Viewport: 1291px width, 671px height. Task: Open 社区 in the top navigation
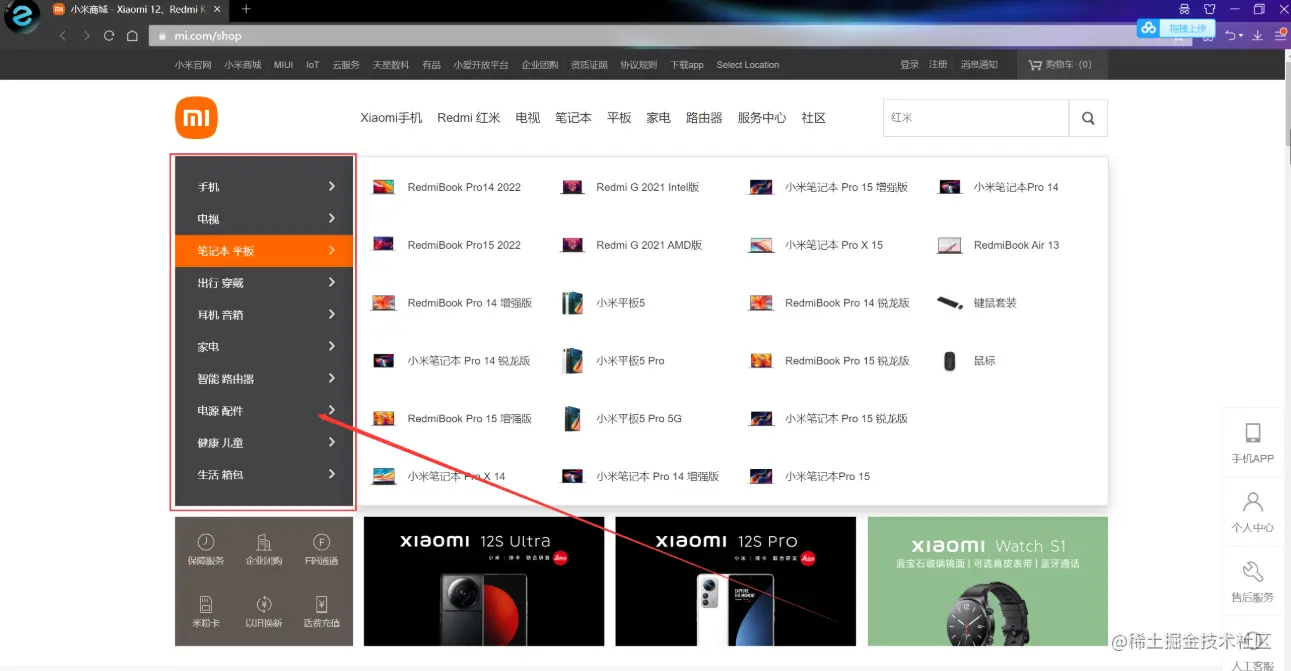[x=814, y=118]
